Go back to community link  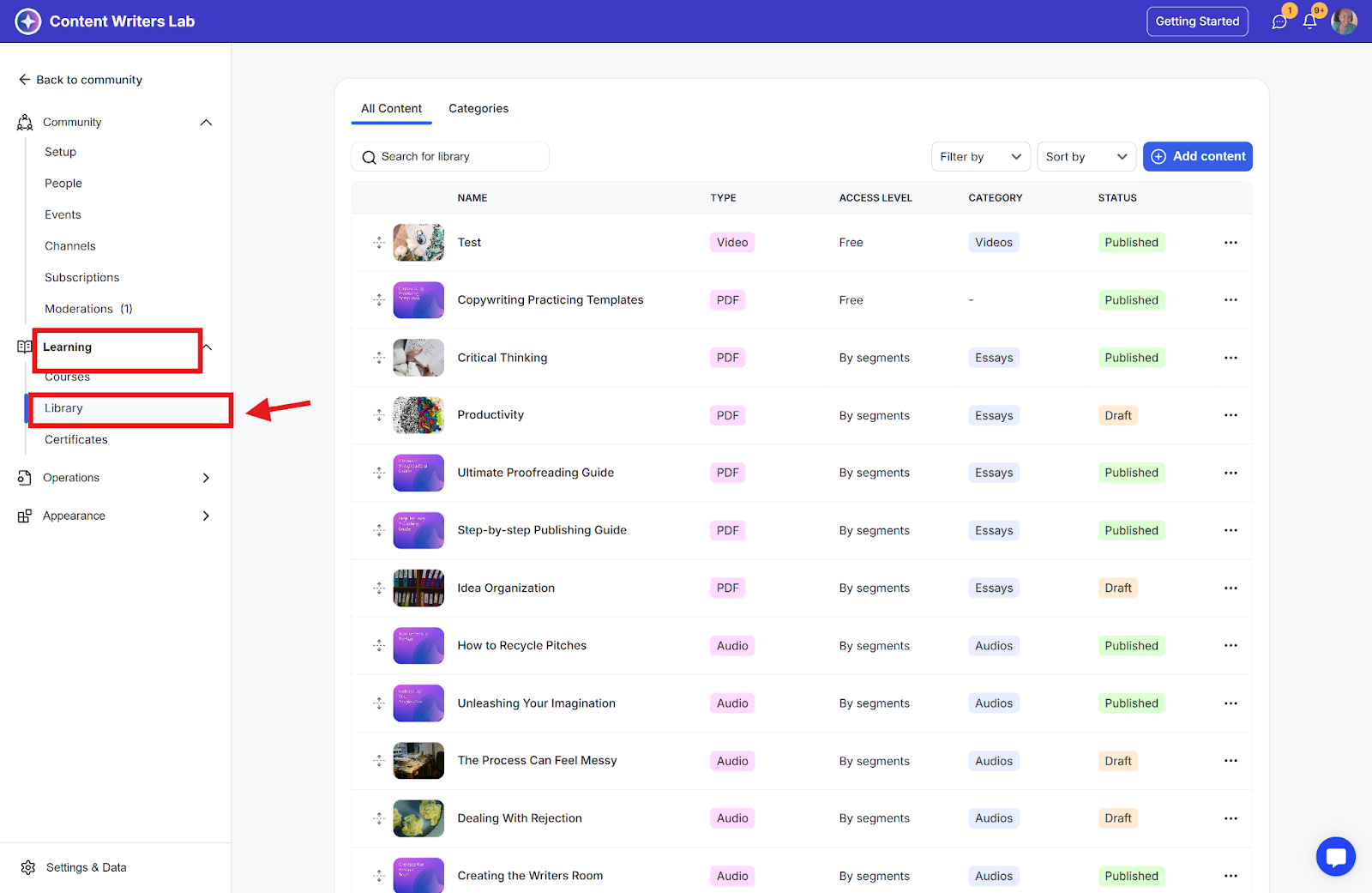tap(81, 80)
